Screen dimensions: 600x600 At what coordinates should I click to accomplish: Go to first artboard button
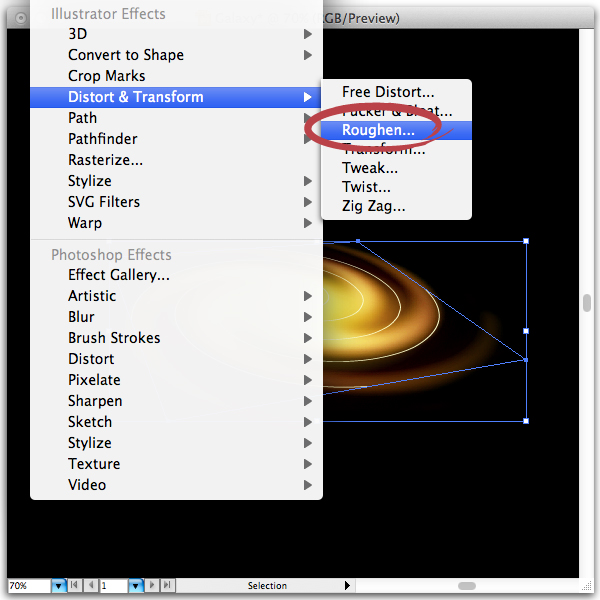click(75, 585)
